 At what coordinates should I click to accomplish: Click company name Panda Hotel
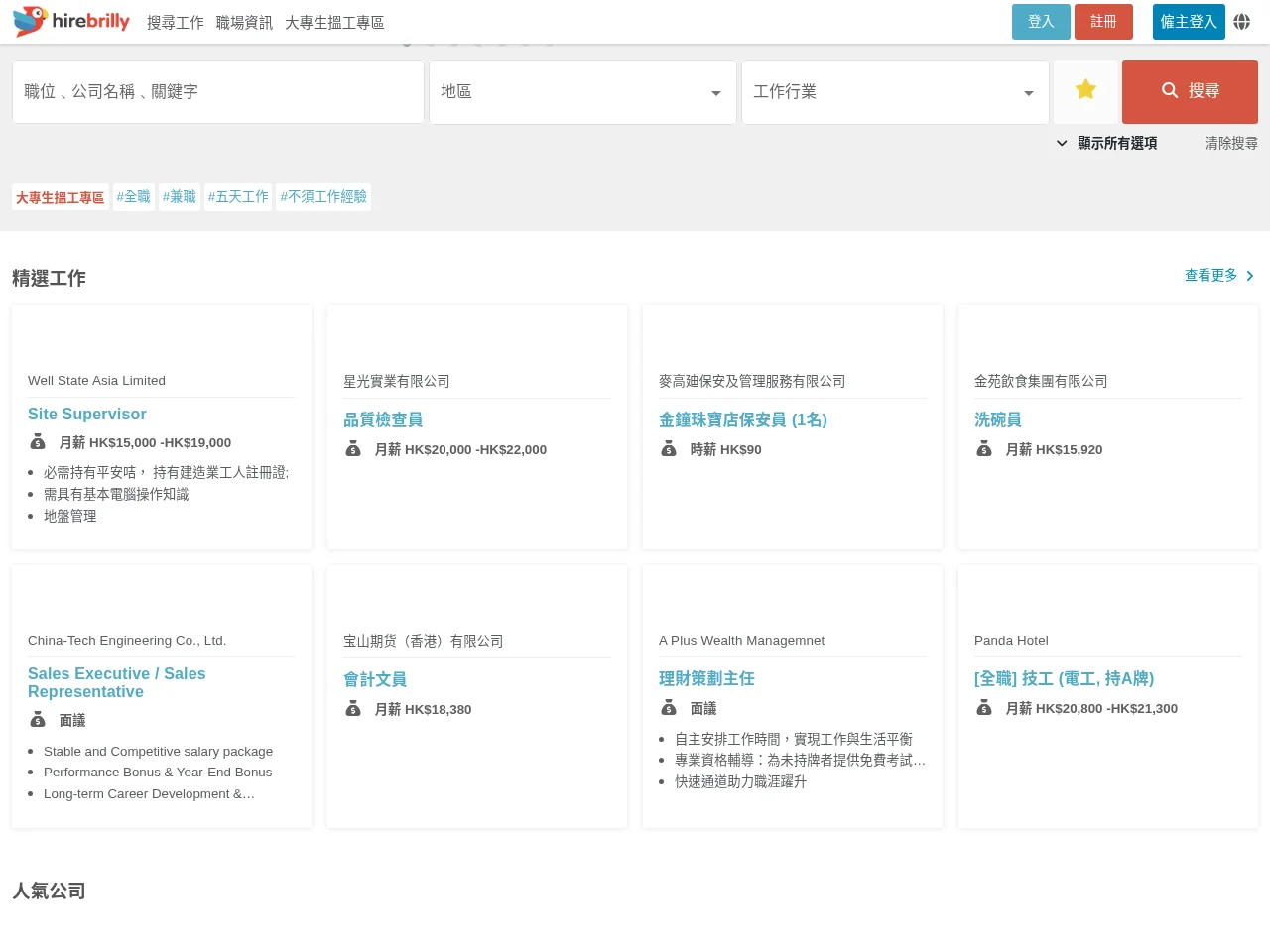pos(1011,640)
